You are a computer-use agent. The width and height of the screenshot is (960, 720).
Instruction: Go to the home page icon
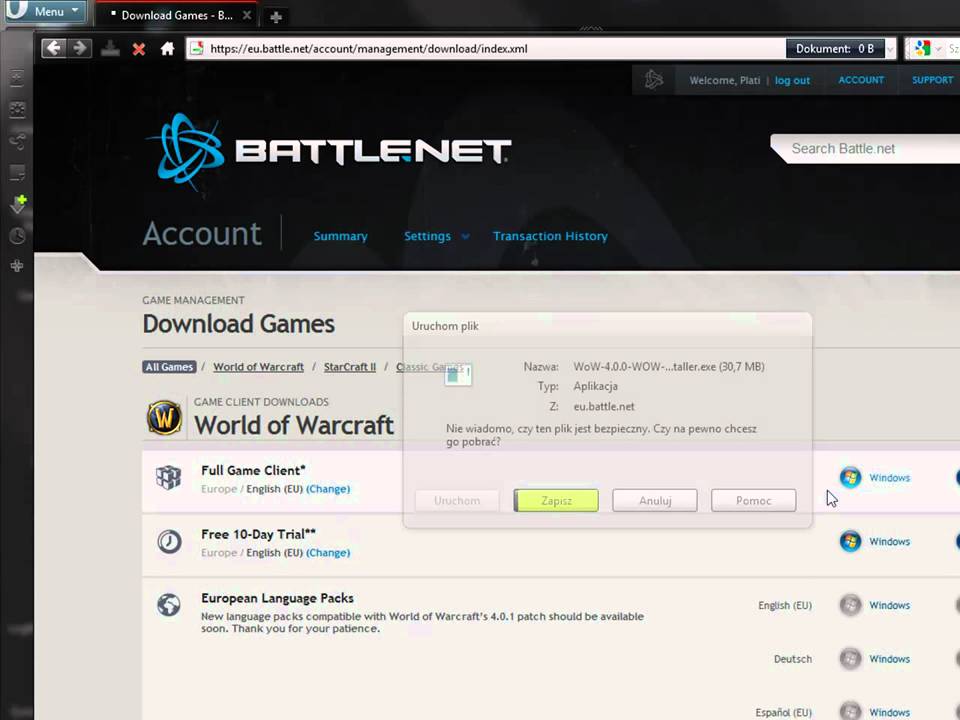coord(167,48)
